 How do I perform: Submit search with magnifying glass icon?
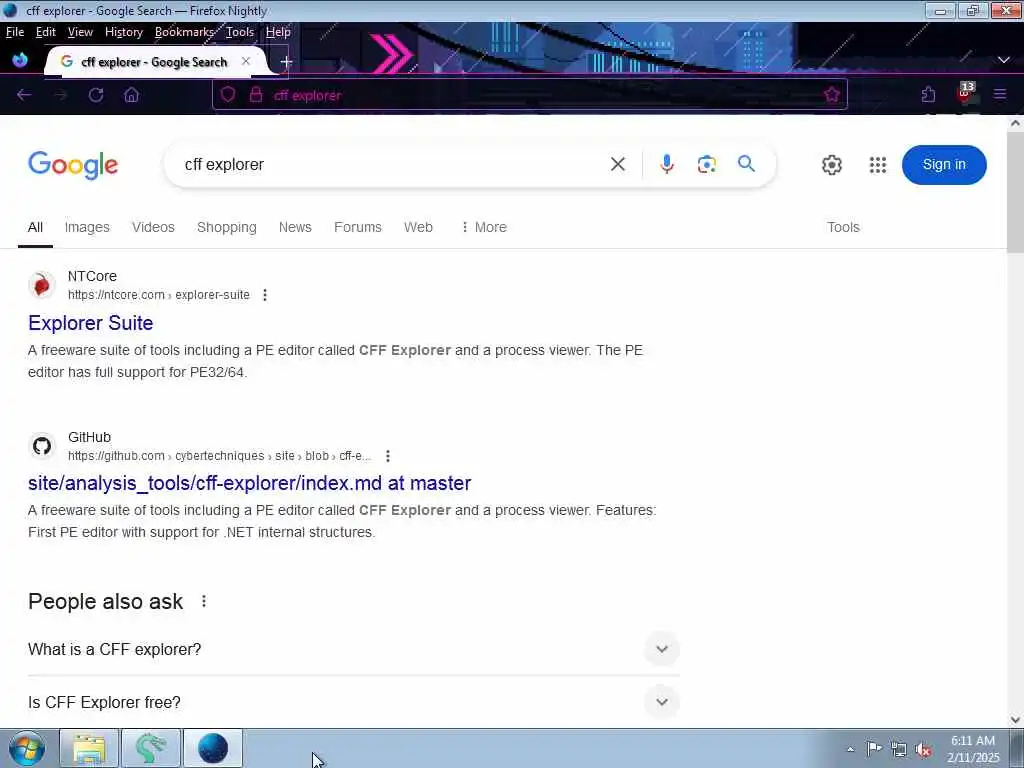tap(746, 164)
